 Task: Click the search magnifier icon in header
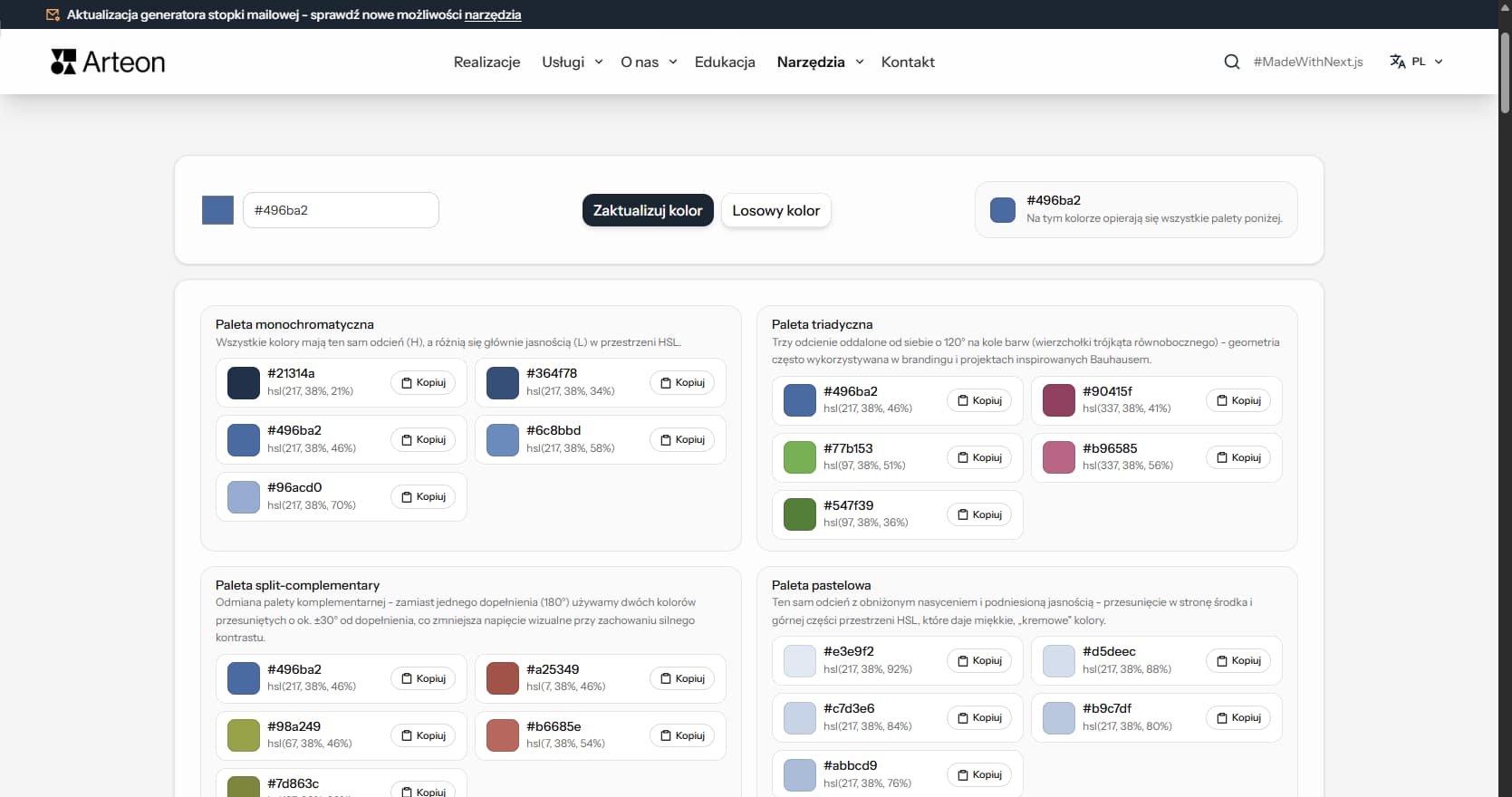pyautogui.click(x=1231, y=62)
